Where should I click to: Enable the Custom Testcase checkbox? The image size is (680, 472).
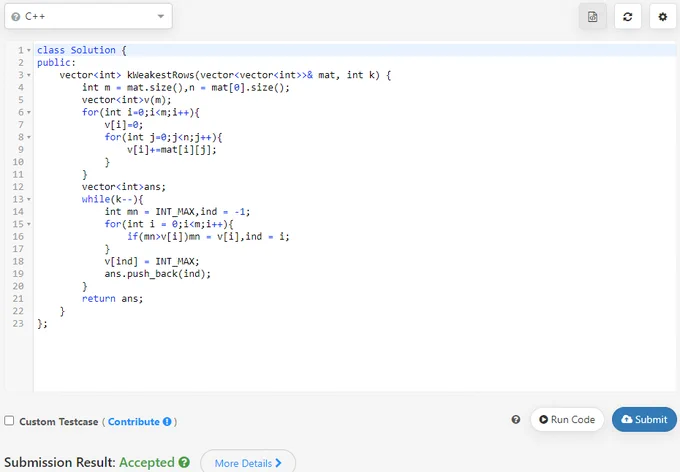[9, 421]
